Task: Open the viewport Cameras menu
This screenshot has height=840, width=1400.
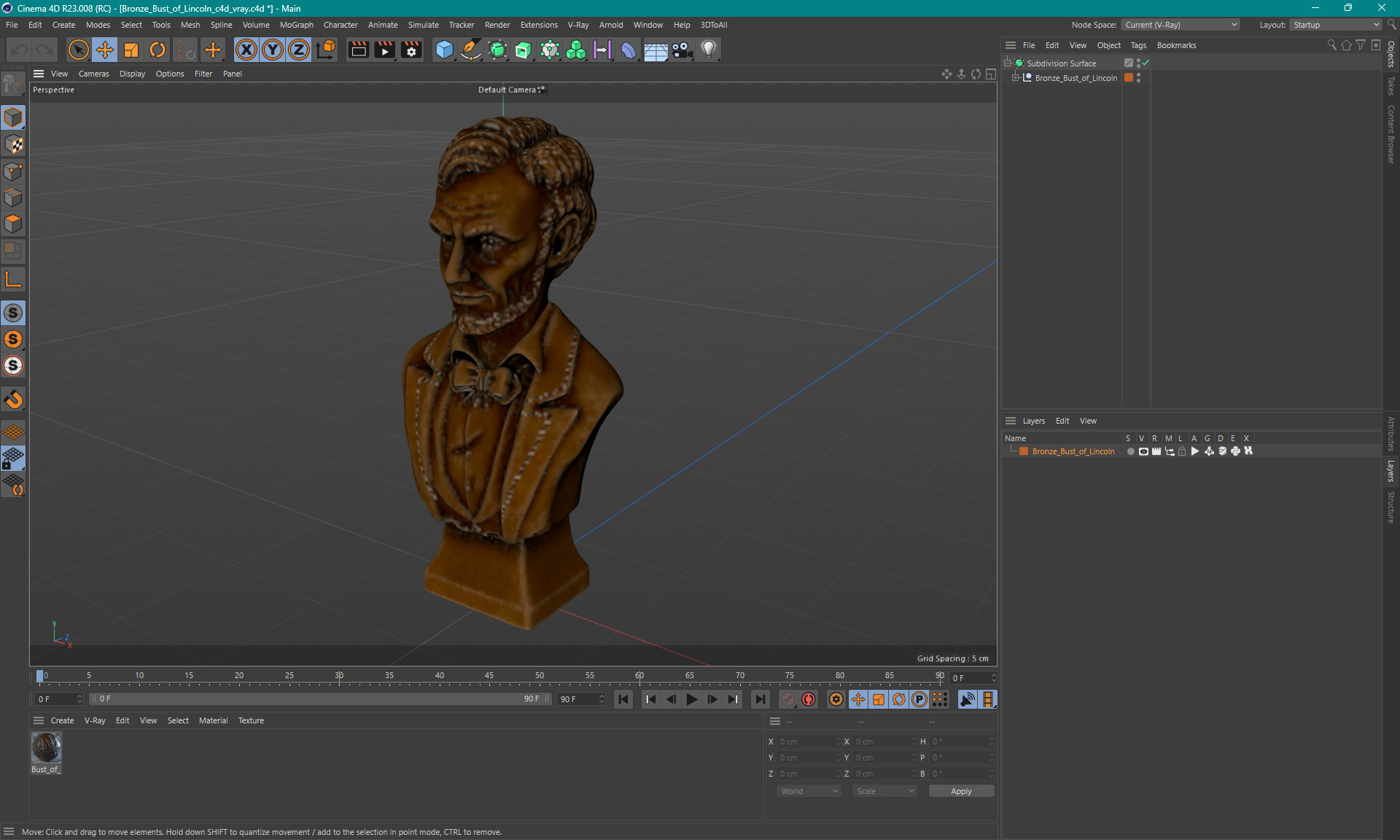Action: [93, 74]
